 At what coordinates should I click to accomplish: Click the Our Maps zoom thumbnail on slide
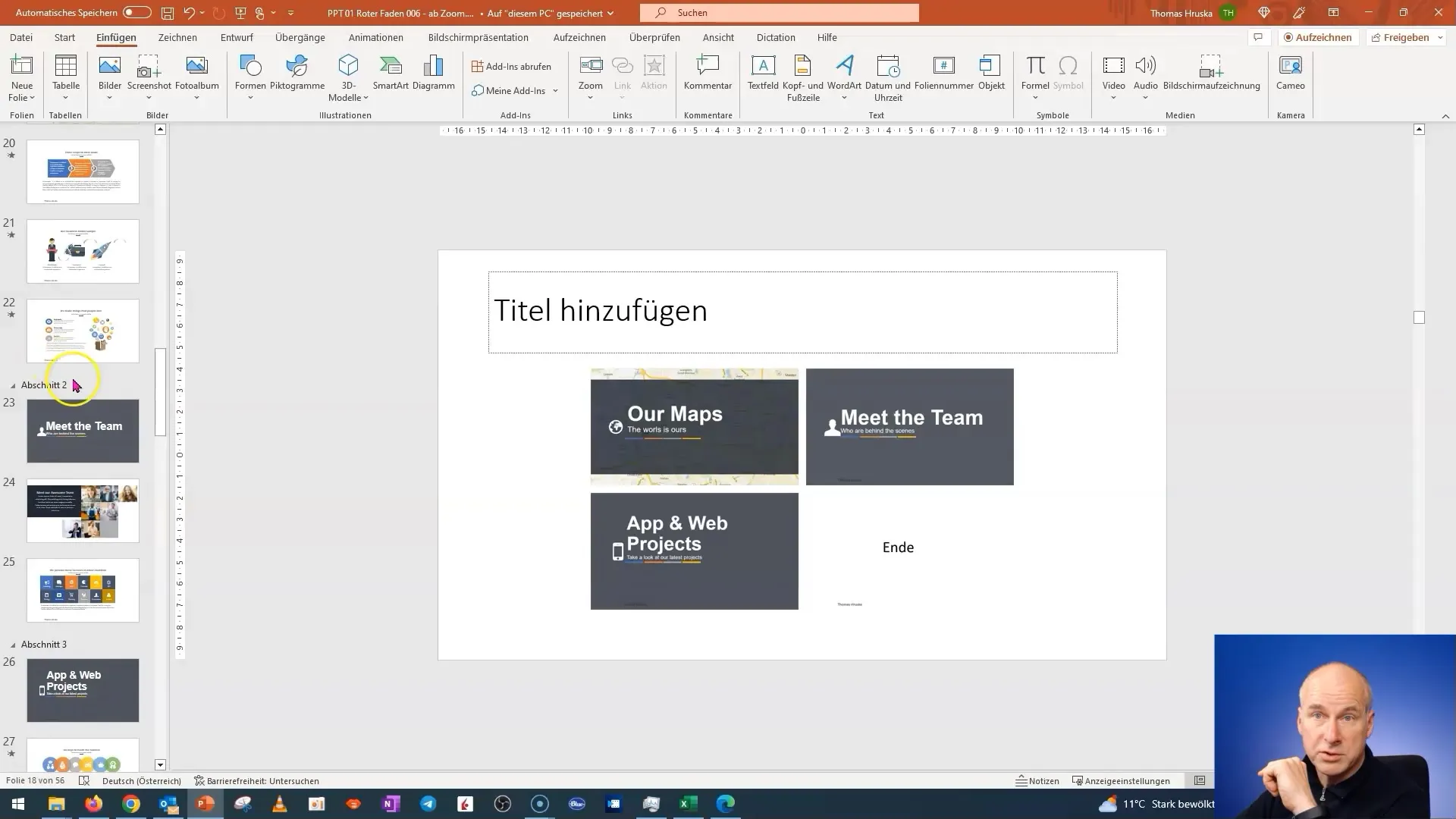[694, 426]
